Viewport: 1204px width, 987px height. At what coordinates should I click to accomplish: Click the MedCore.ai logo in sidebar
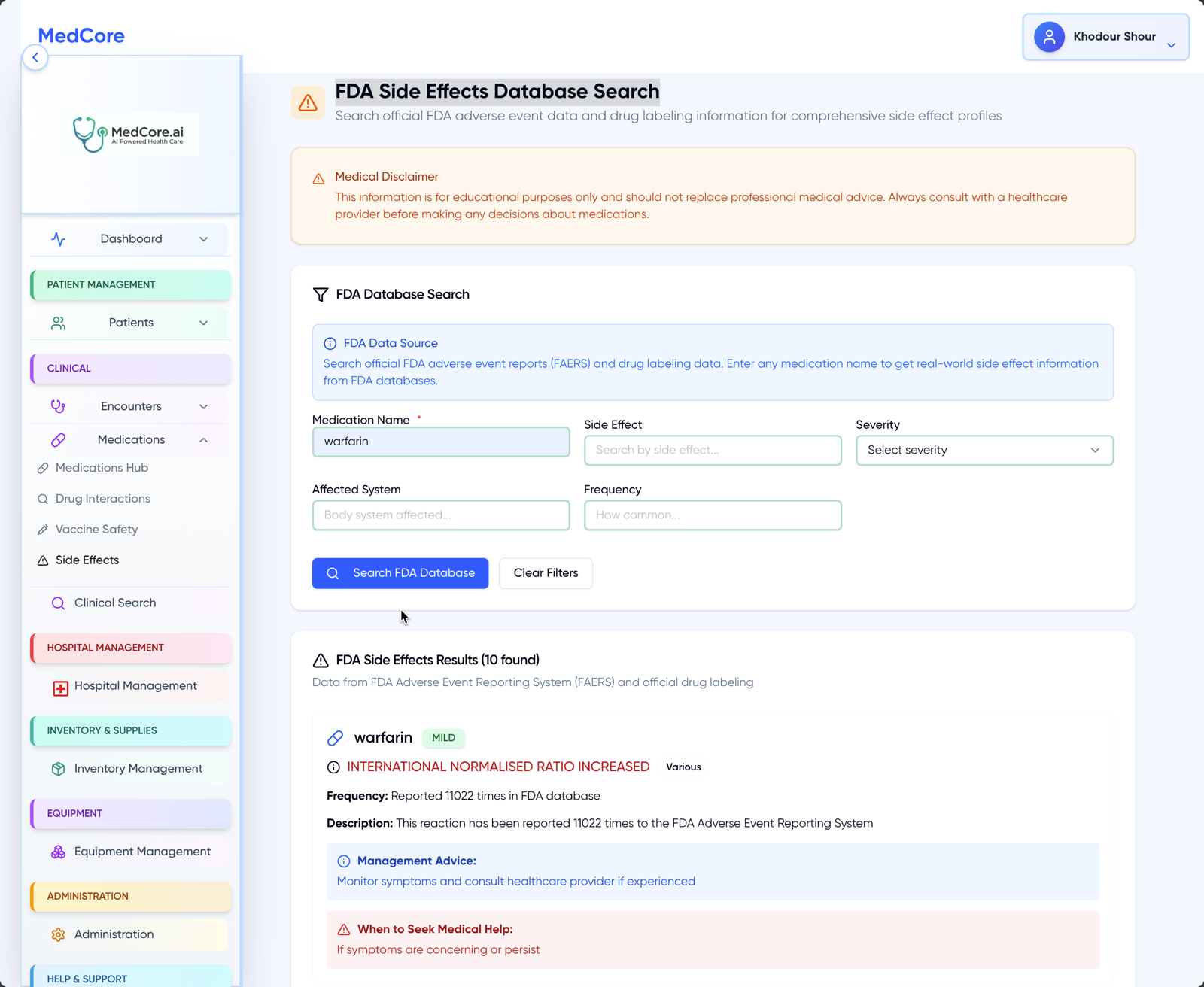132,134
